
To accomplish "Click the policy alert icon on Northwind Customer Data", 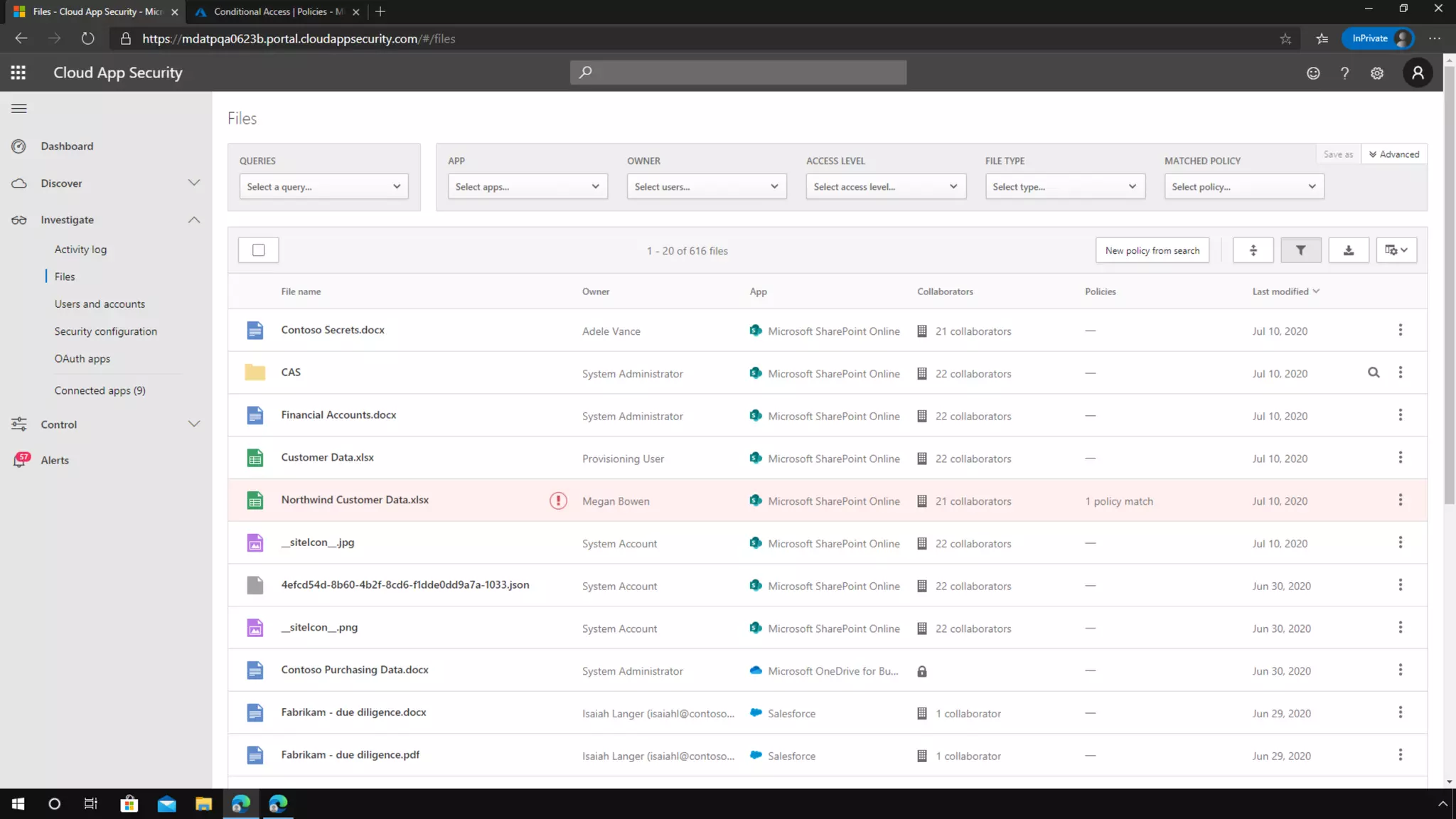I will [x=558, y=500].
